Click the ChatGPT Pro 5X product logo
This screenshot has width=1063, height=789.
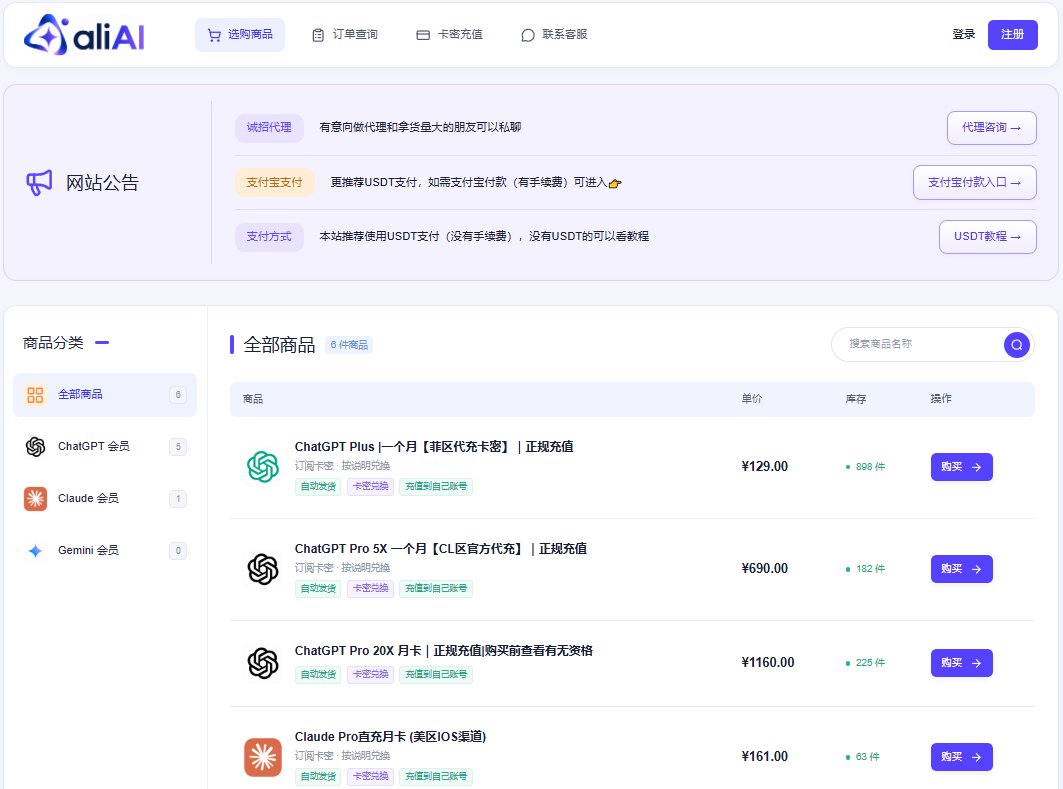263,569
